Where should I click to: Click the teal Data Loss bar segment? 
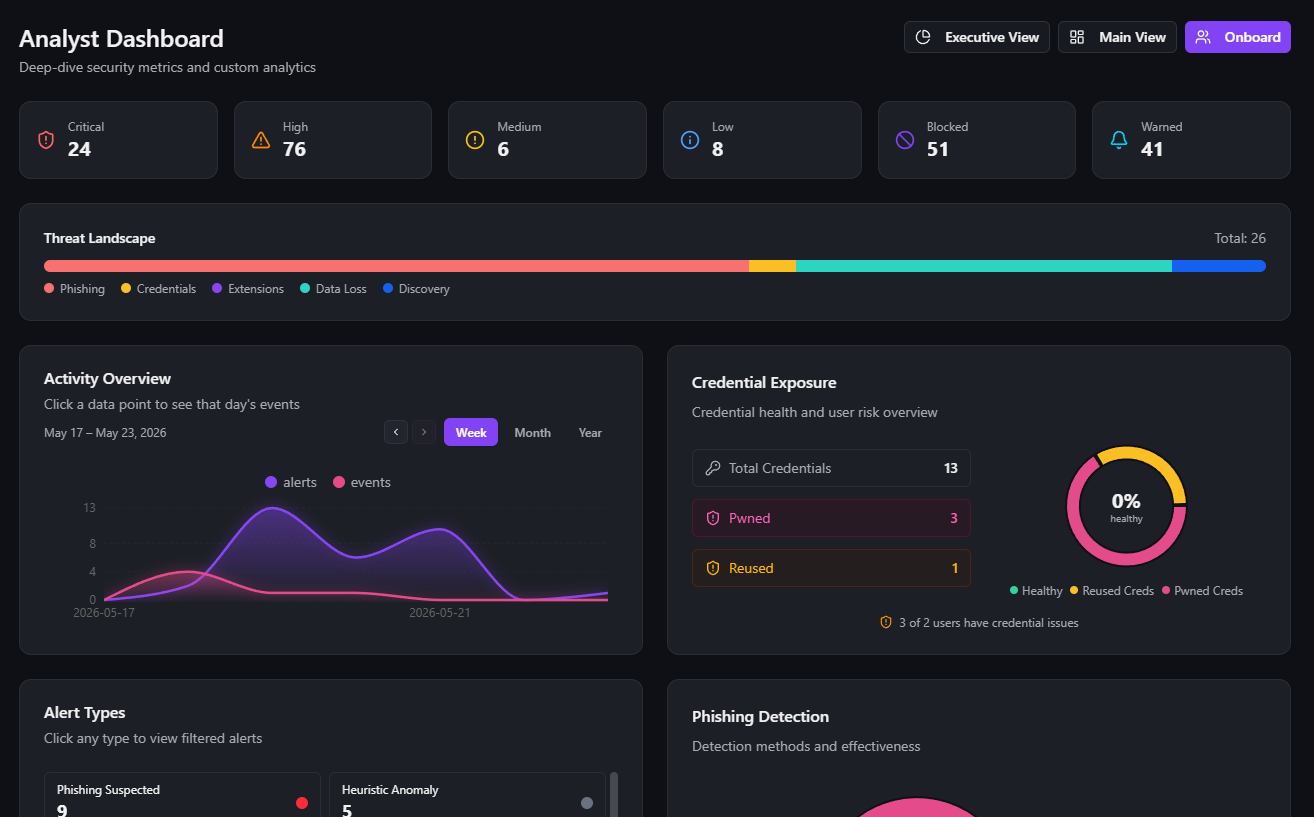[984, 266]
